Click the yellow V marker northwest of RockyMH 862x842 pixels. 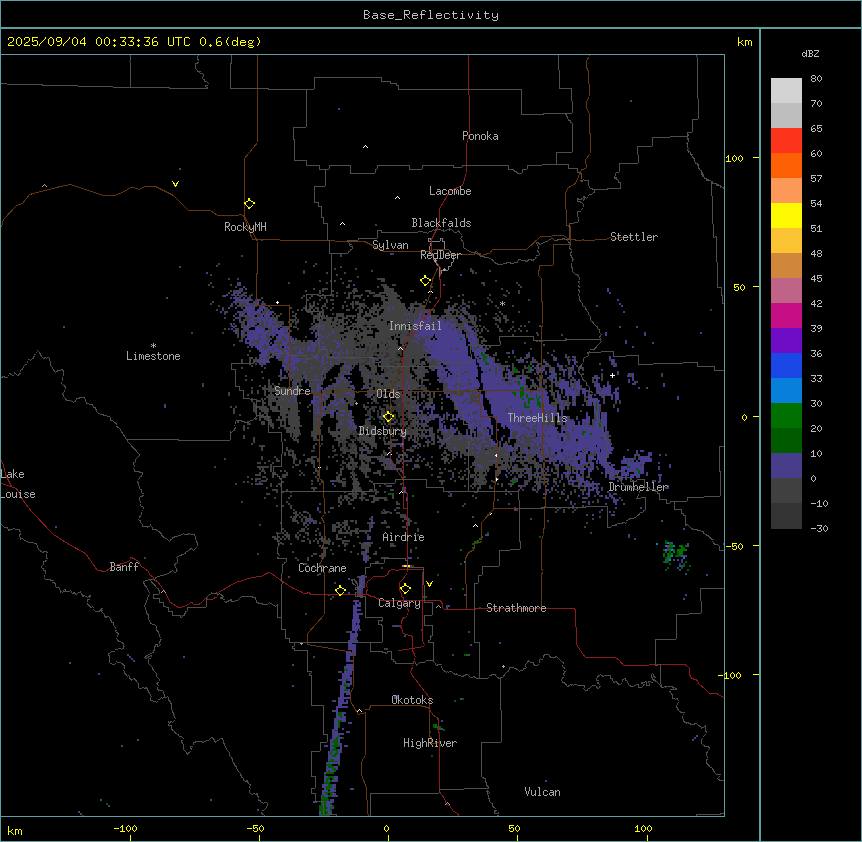click(x=175, y=184)
